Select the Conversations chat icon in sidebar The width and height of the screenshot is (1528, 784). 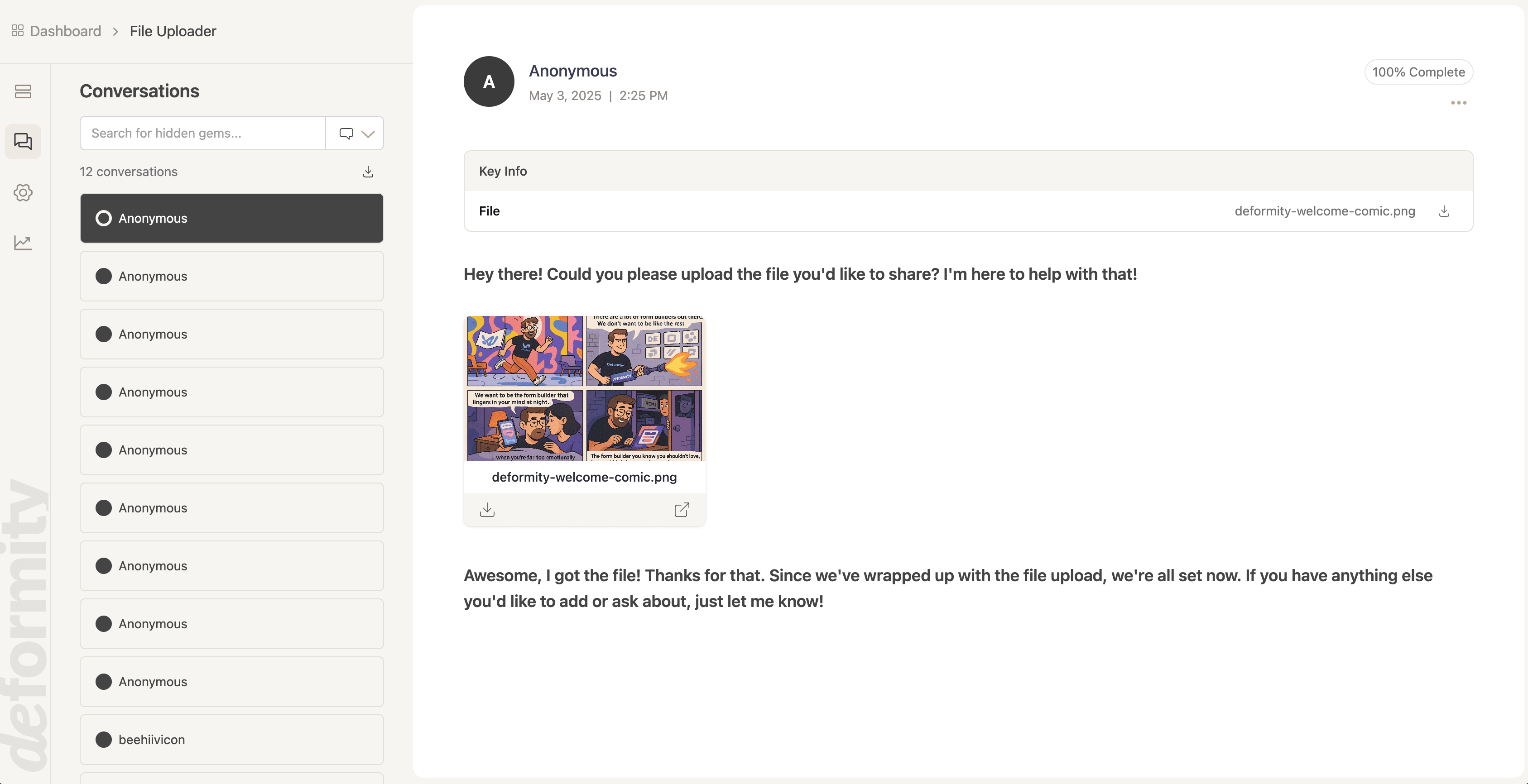[x=23, y=142]
